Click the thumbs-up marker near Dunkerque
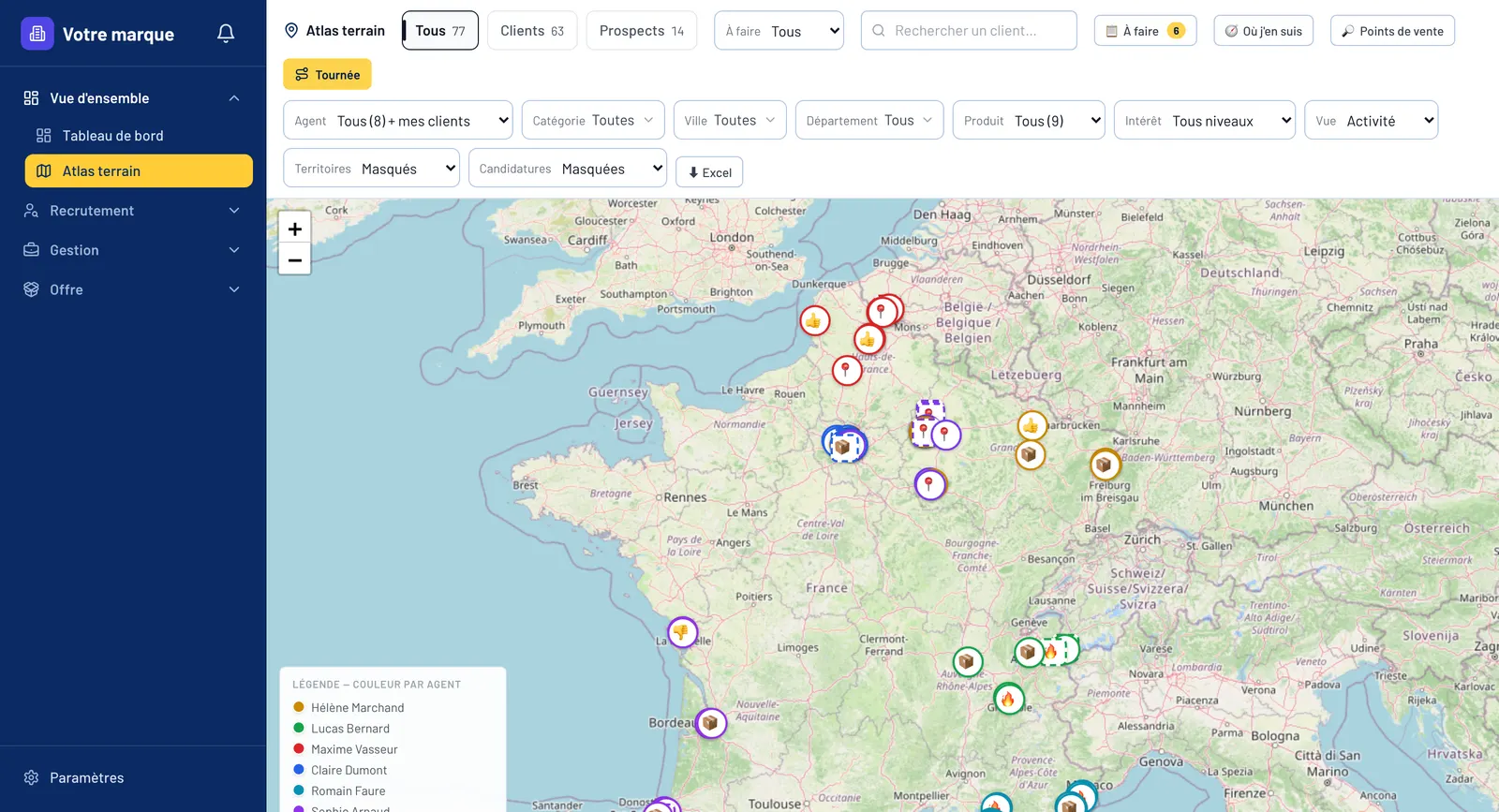 coord(814,321)
